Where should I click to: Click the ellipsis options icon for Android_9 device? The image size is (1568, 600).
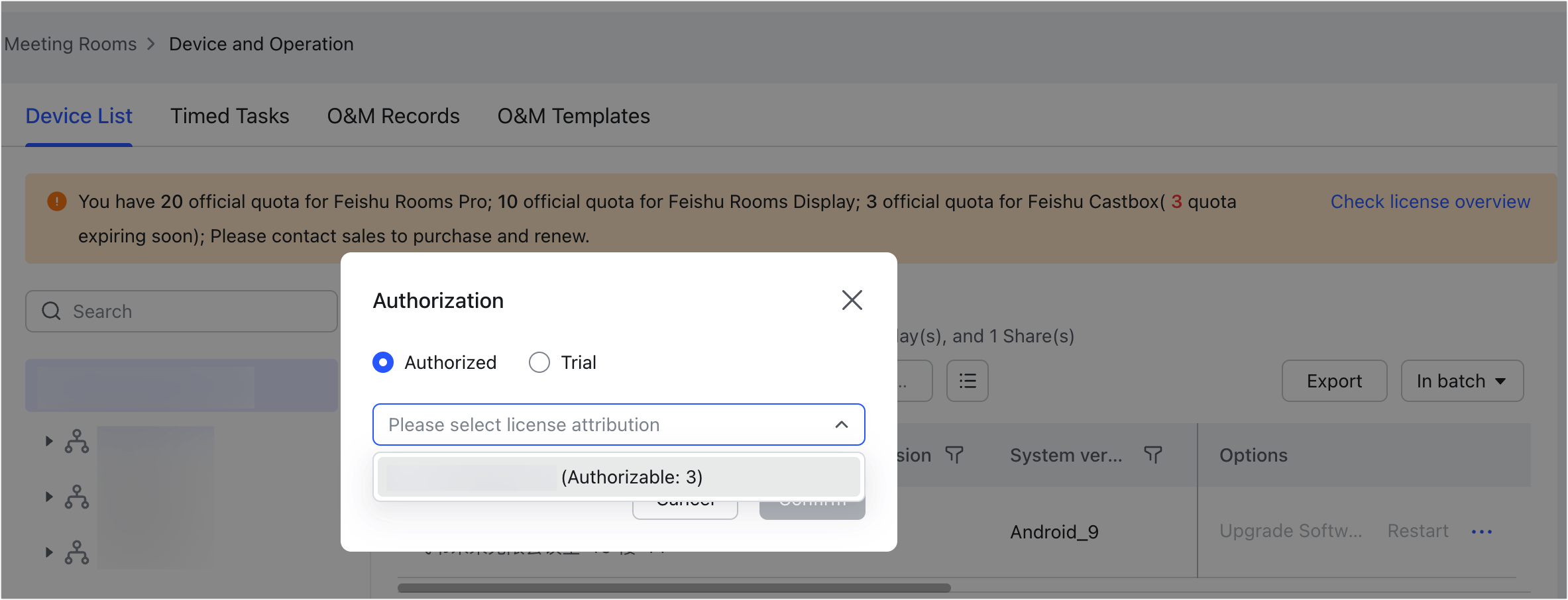click(1483, 531)
